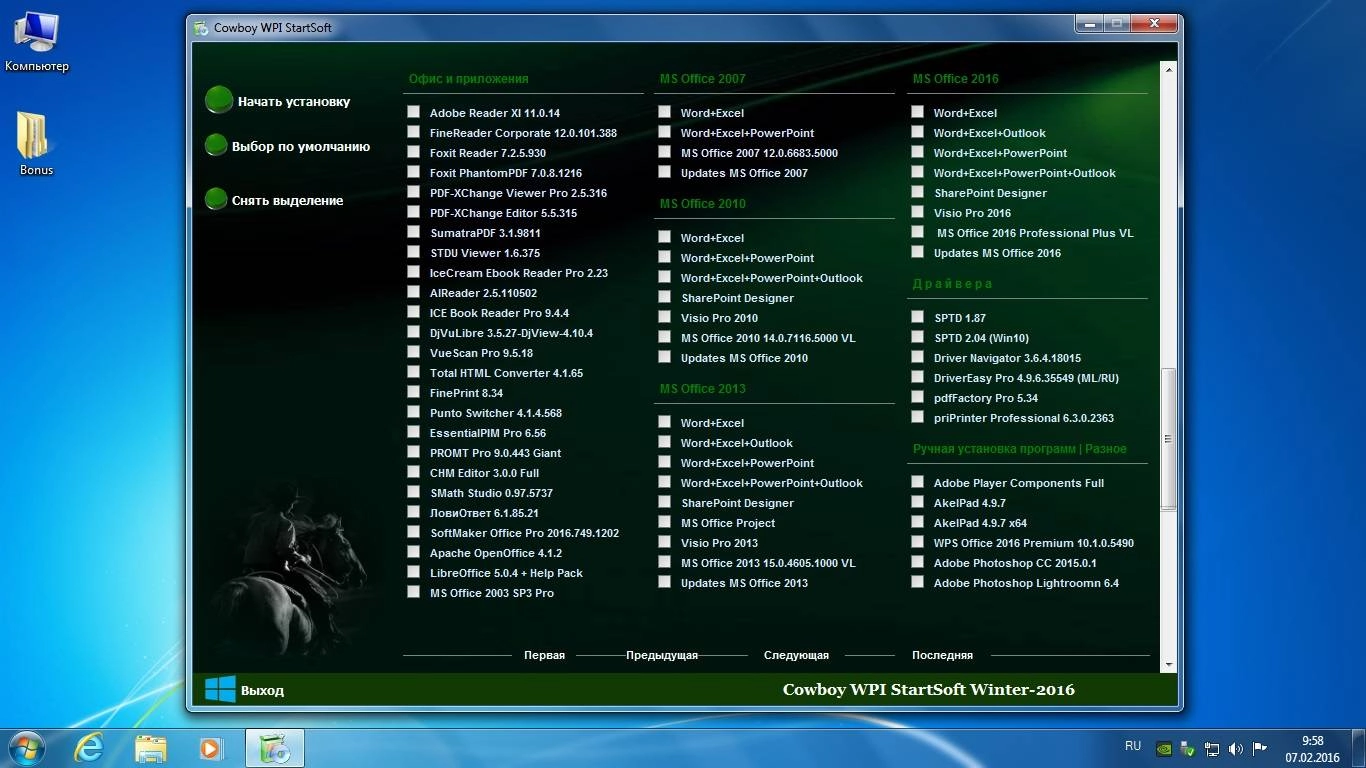Click Снять выделение label
1366x768 pixels.
pos(288,200)
